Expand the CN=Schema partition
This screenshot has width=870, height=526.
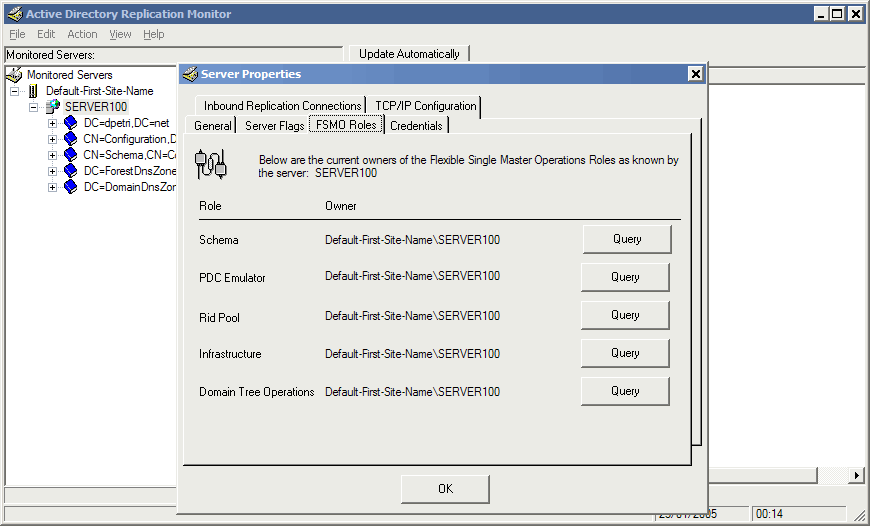(52, 155)
